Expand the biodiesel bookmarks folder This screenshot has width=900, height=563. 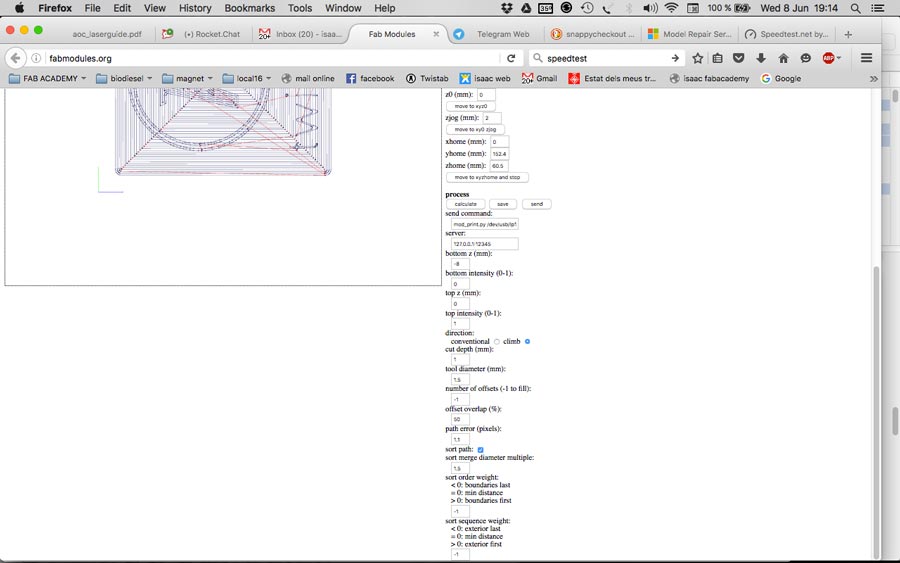pyautogui.click(x=124, y=79)
